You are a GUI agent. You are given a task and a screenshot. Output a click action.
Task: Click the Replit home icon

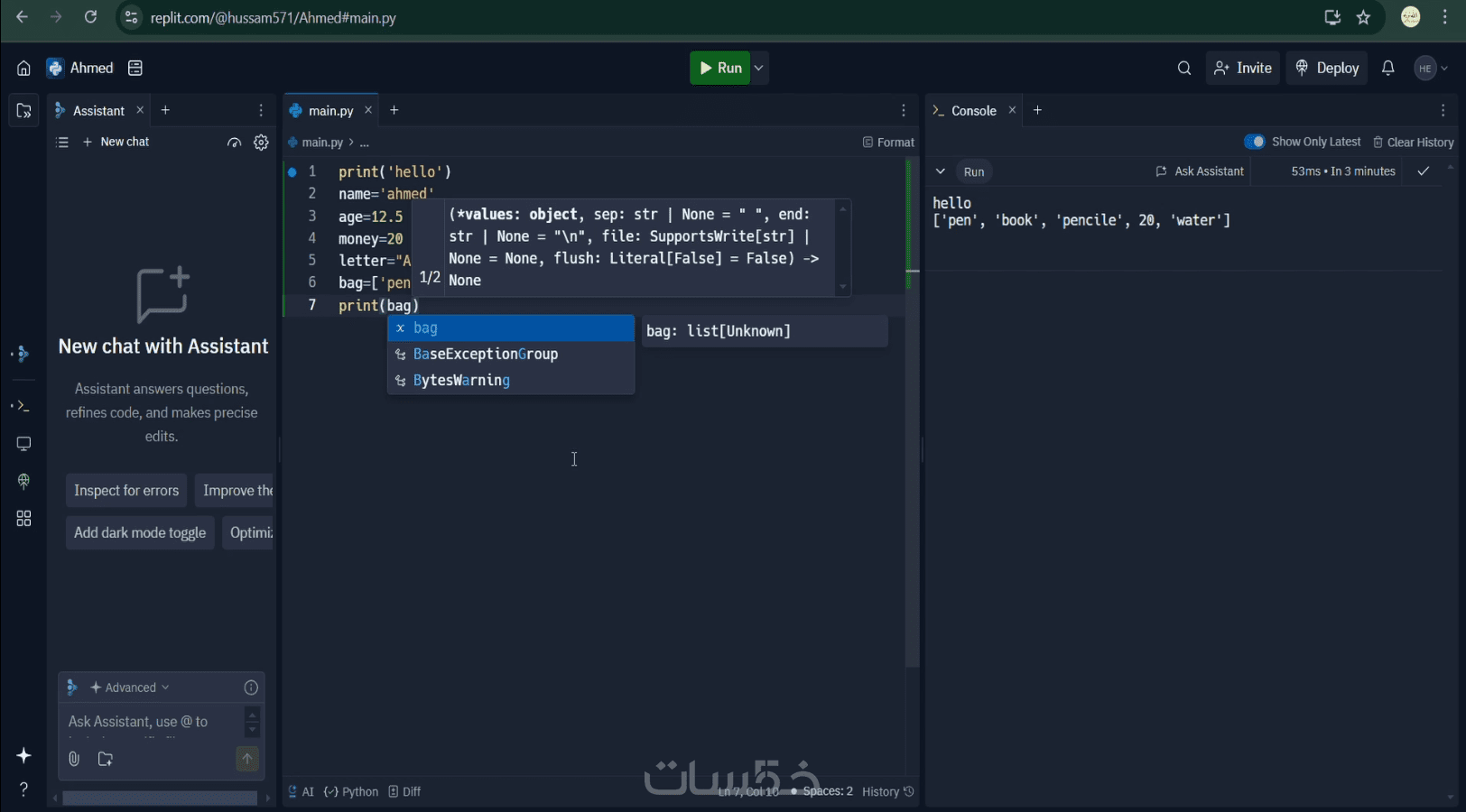point(23,69)
